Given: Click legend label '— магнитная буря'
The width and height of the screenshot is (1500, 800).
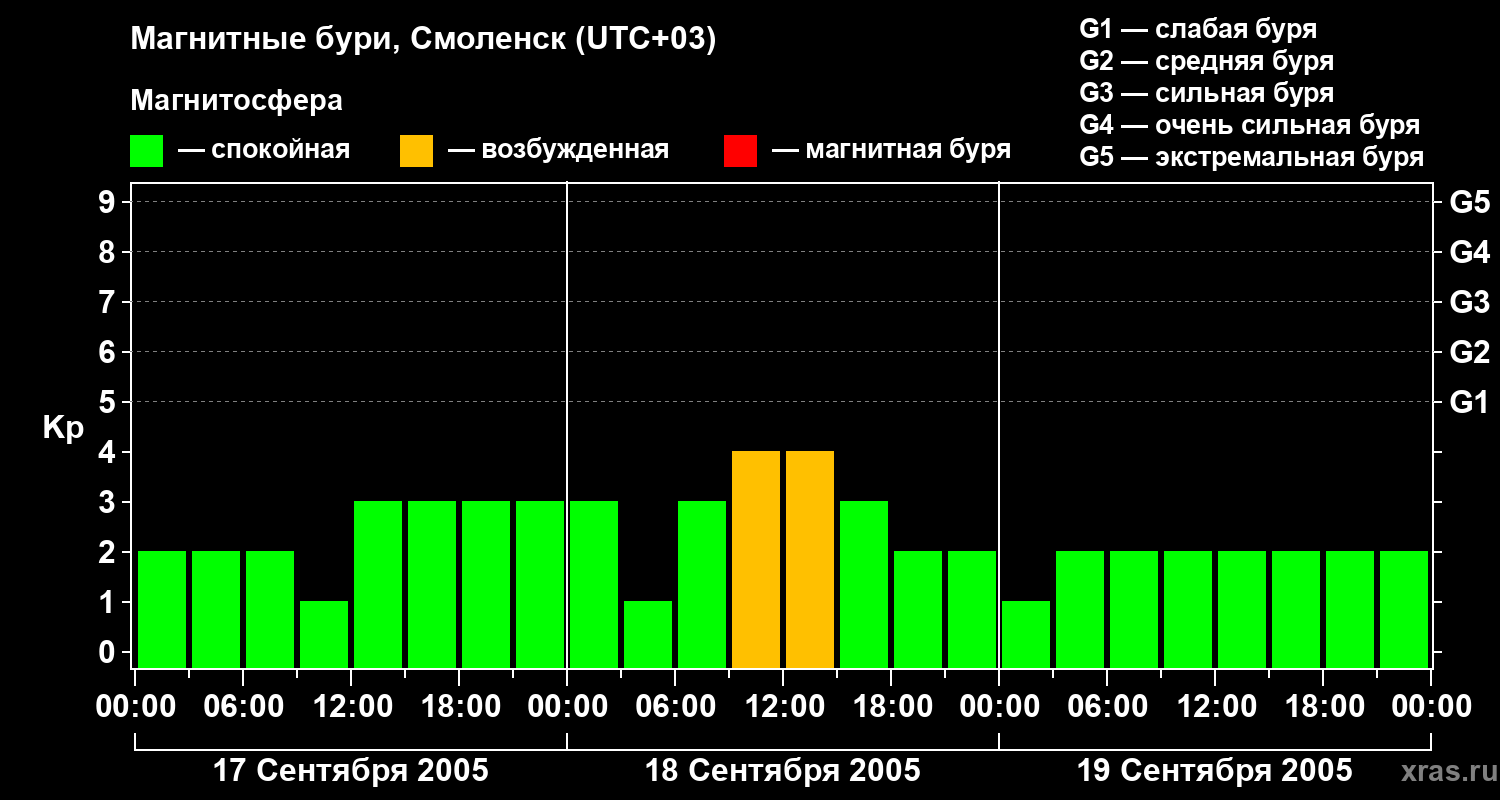Looking at the screenshot, I should tap(891, 150).
